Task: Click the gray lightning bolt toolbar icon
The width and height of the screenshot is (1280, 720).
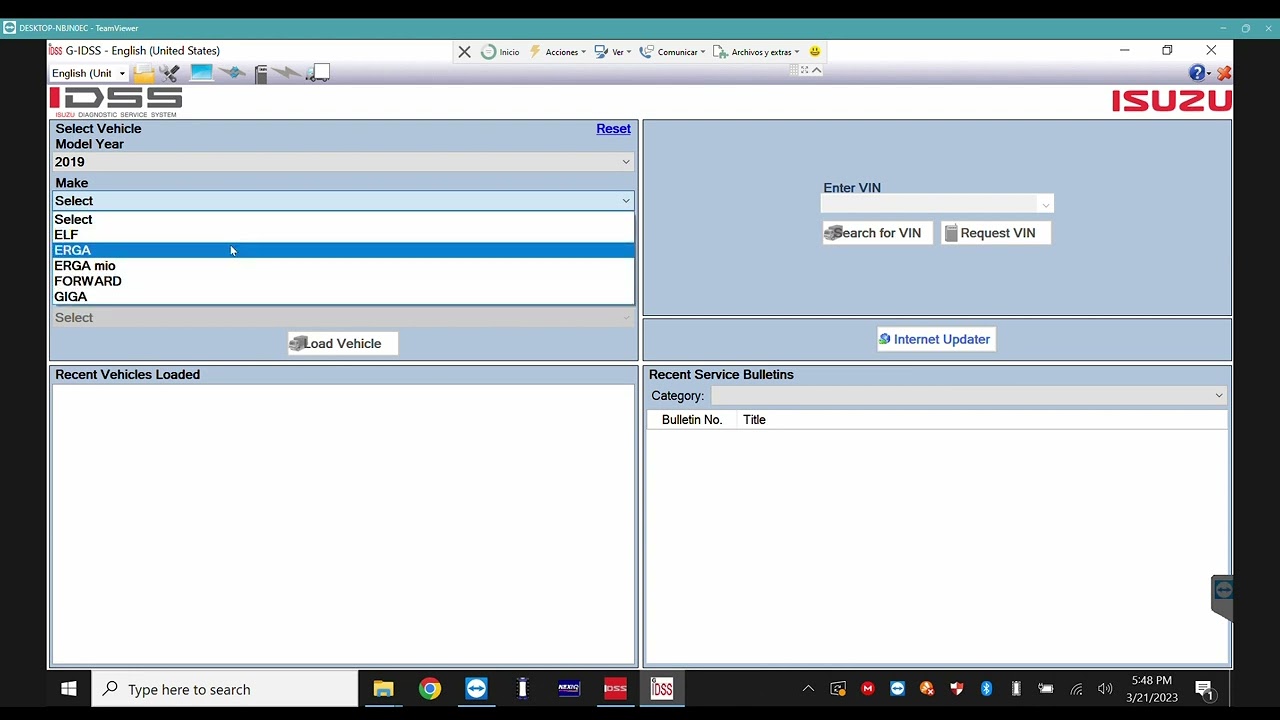Action: (x=286, y=73)
